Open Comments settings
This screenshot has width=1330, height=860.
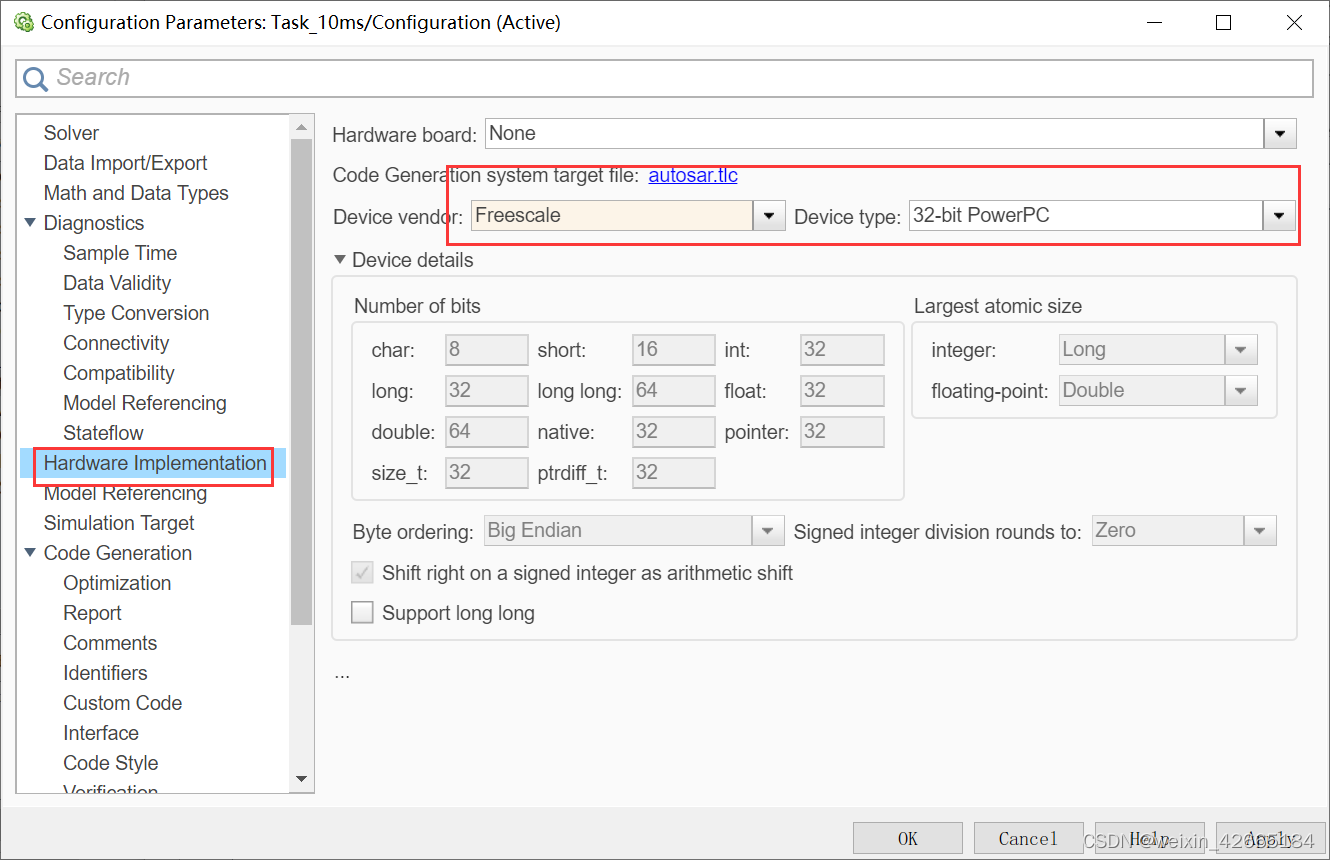coord(110,643)
